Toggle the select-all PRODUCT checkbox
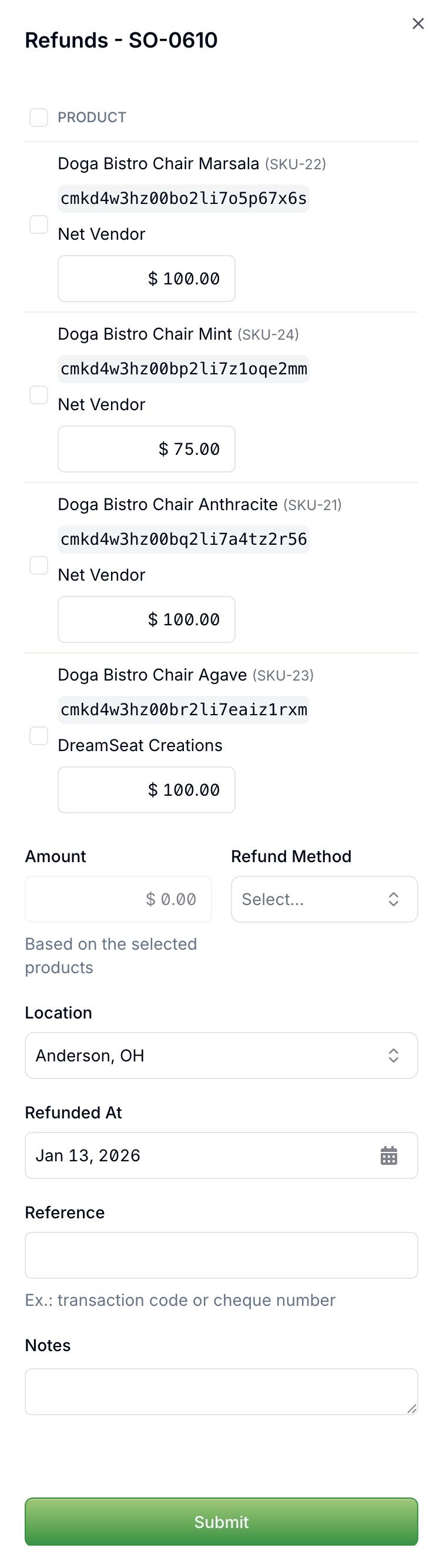Image resolution: width=443 pixels, height=1568 pixels. click(x=39, y=118)
